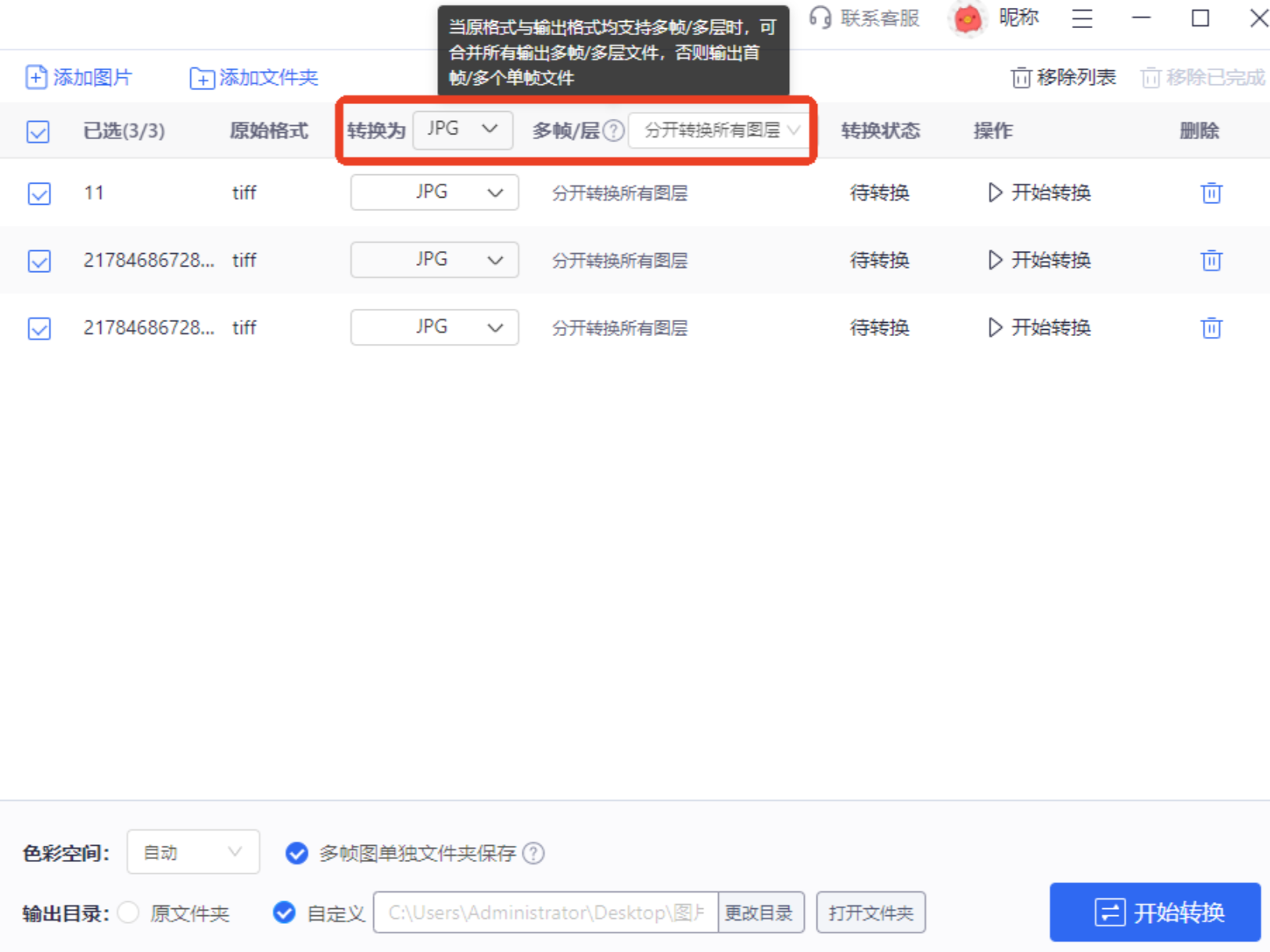1270x952 pixels.
Task: Click help icon beside 多帧图单独文件夹保存
Action: click(533, 853)
